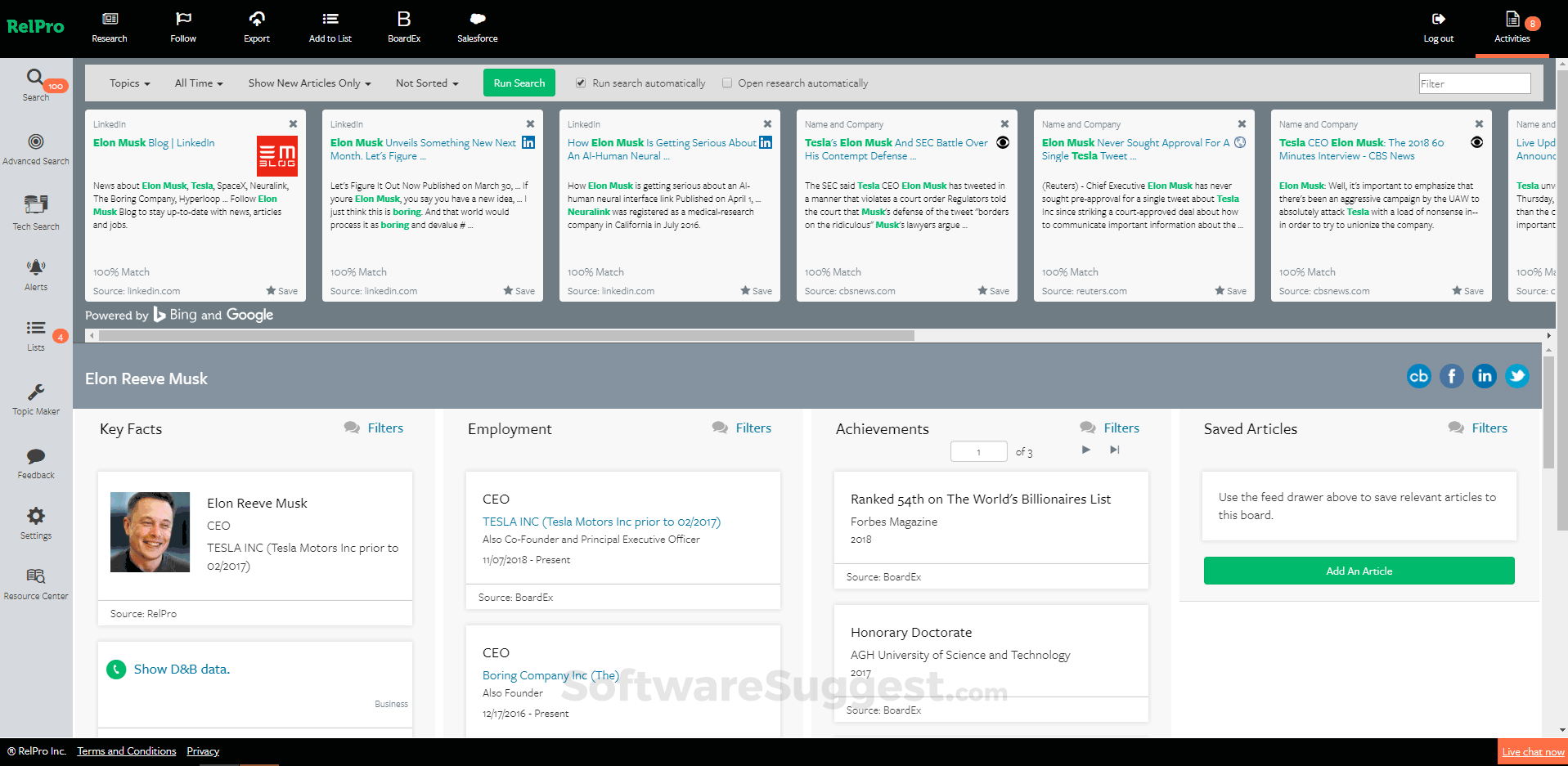Open the BoardEx integration icon
1568x766 pixels.
[403, 26]
